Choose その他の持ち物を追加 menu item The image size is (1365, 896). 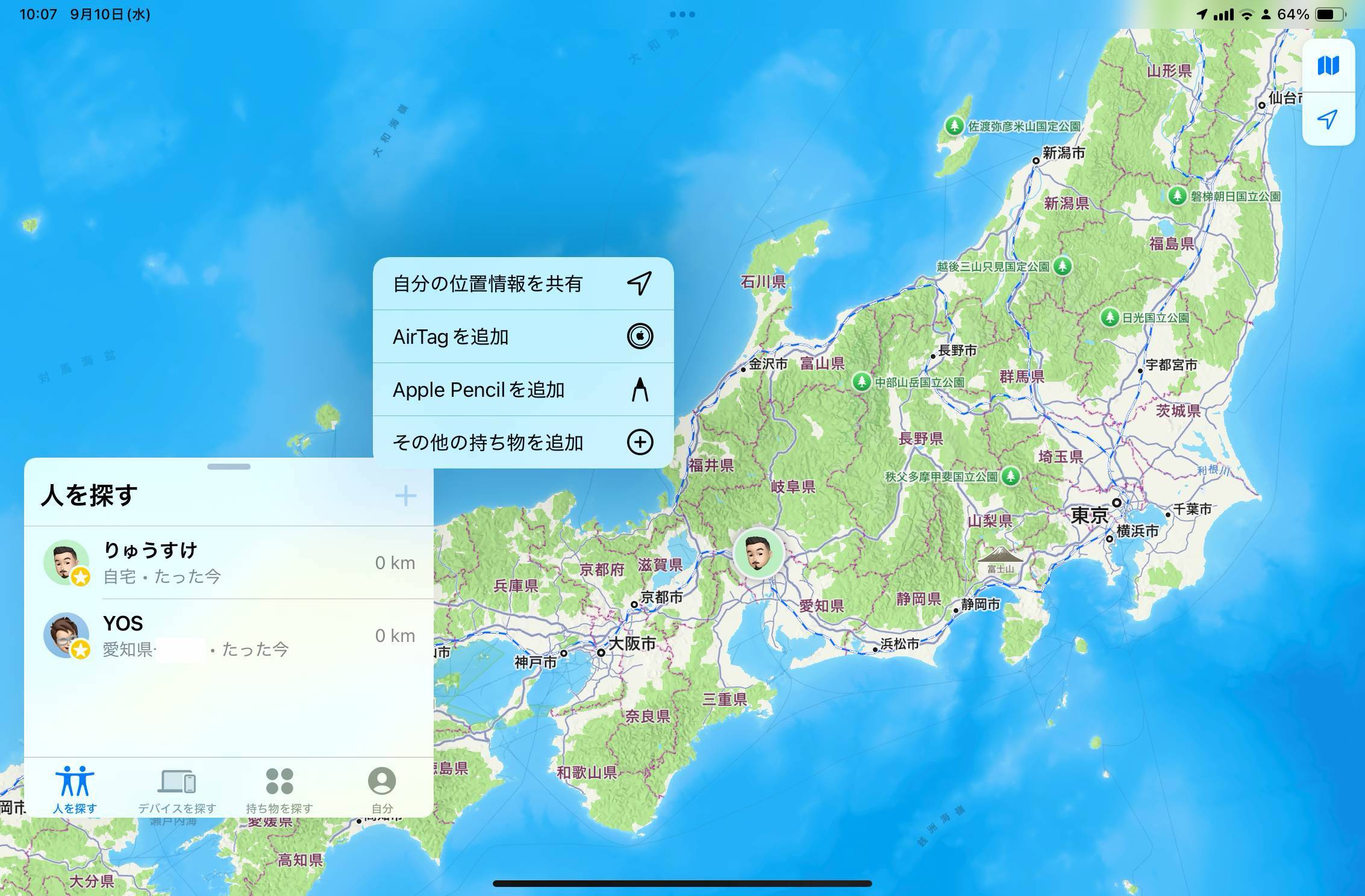pos(523,443)
